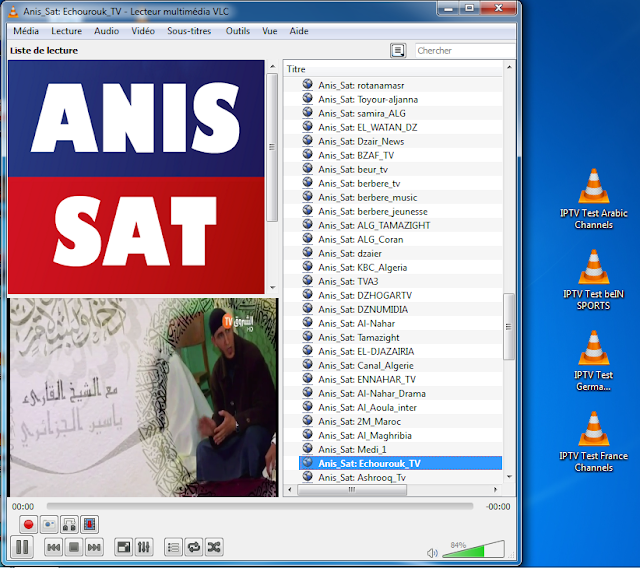Image resolution: width=640 pixels, height=568 pixels.
Task: Pause playback
Action: 22,547
